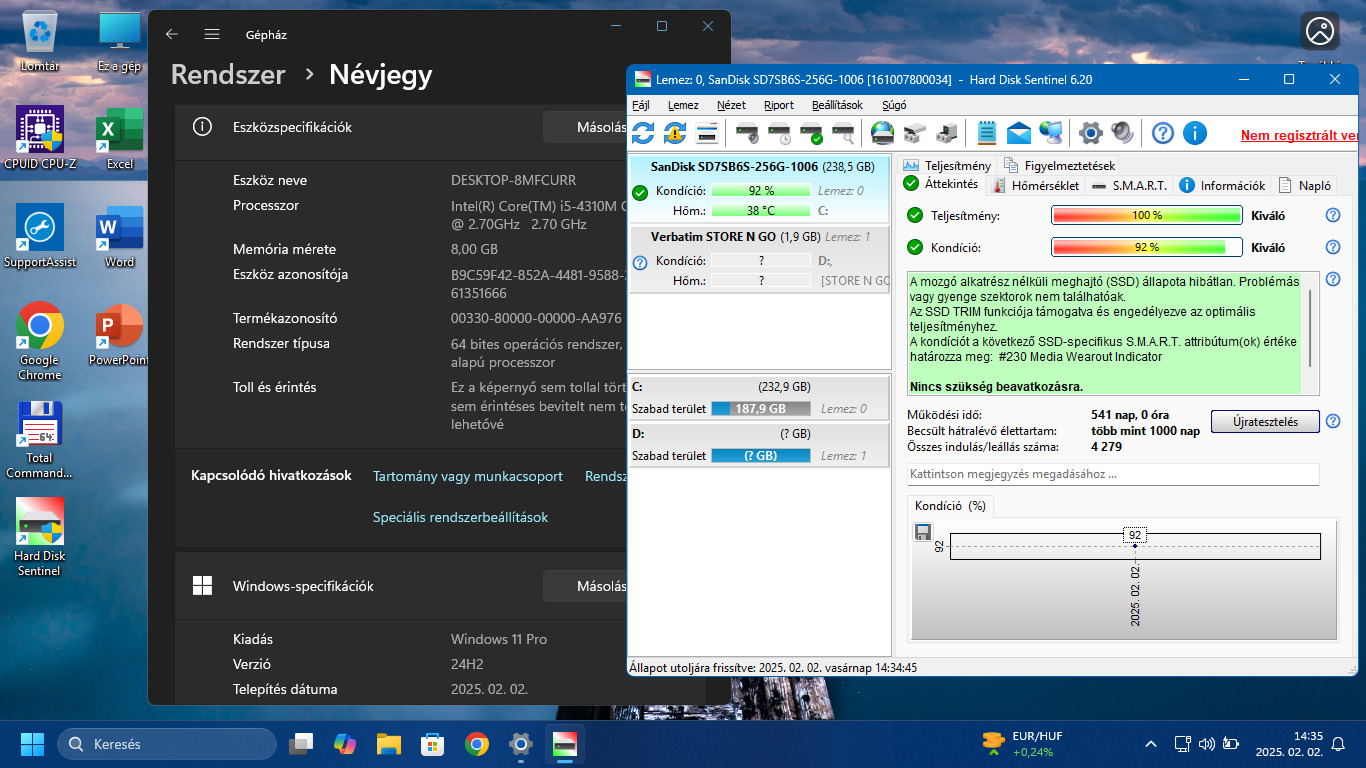Image resolution: width=1366 pixels, height=768 pixels.
Task: Open the SupportAssist desktop icon
Action: (x=40, y=236)
